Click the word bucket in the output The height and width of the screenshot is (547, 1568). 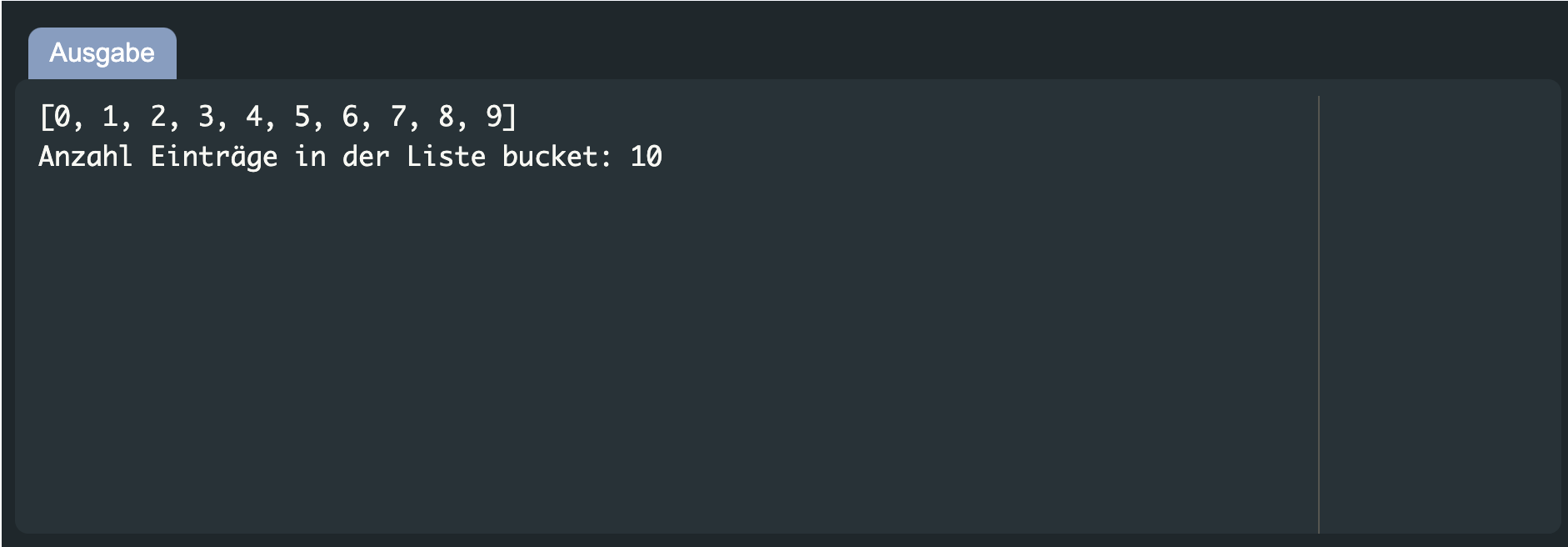[550, 156]
